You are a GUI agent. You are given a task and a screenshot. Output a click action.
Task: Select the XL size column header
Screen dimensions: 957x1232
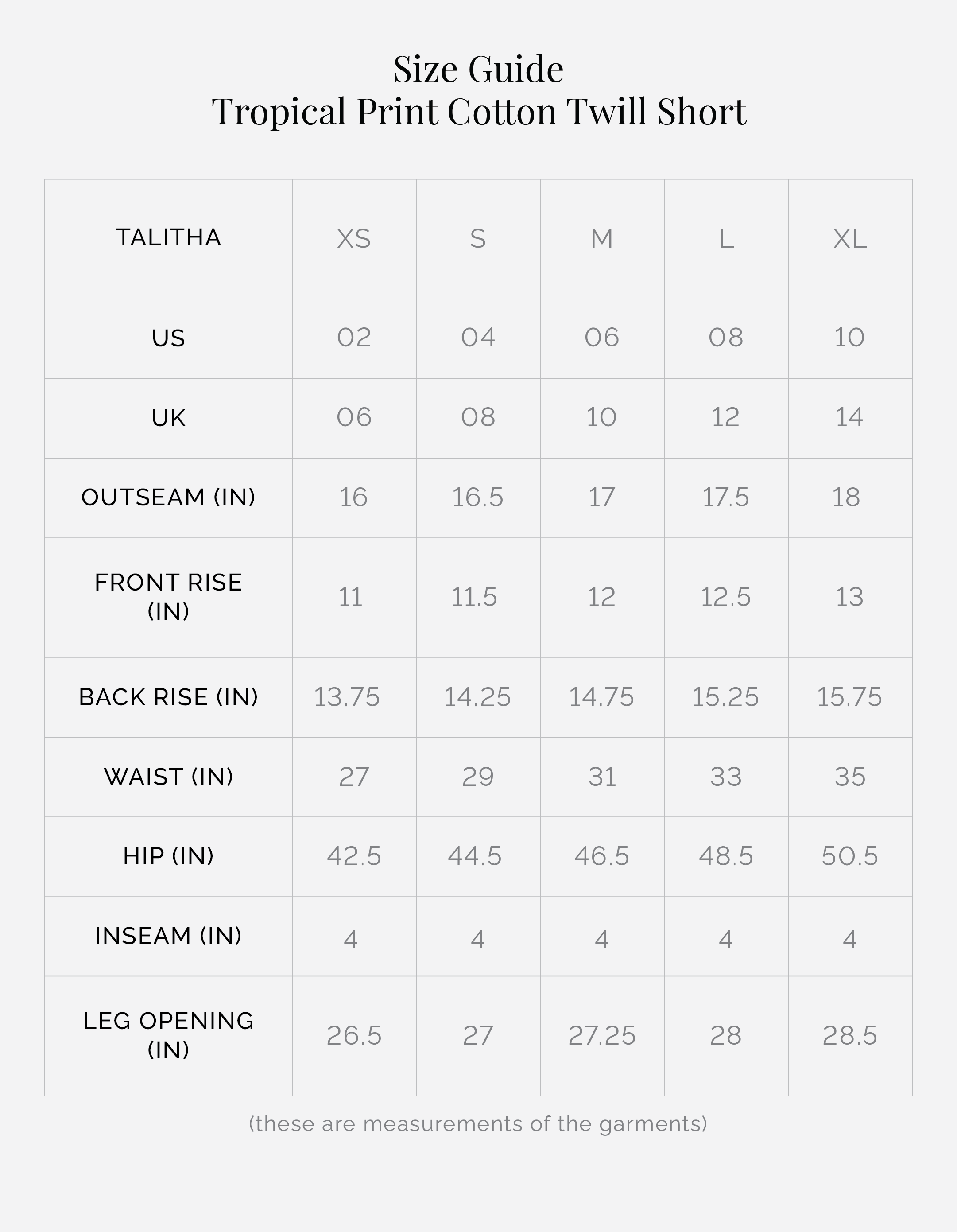point(850,239)
